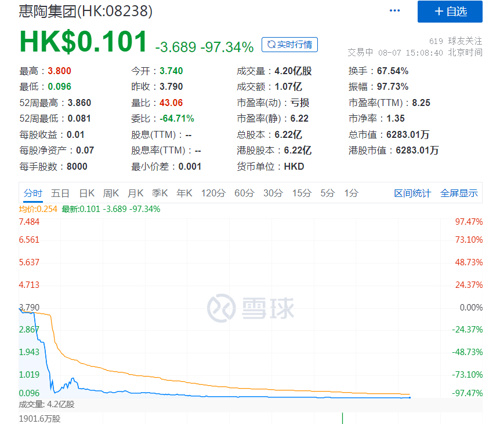This screenshot has width=500, height=424.
Task: Click the 换手 value 67.54%
Action: 392,71
